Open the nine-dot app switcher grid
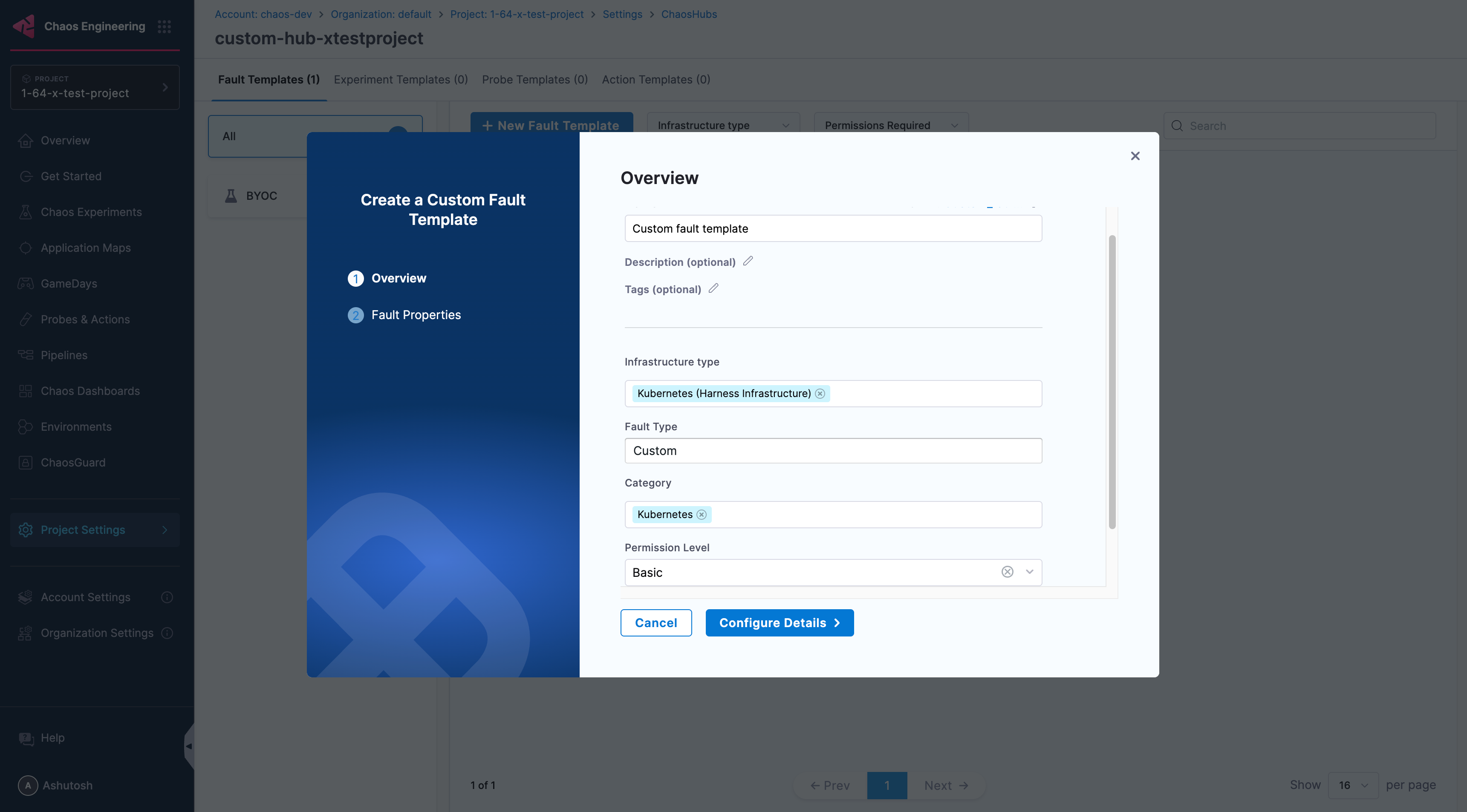Image resolution: width=1467 pixels, height=812 pixels. tap(165, 26)
